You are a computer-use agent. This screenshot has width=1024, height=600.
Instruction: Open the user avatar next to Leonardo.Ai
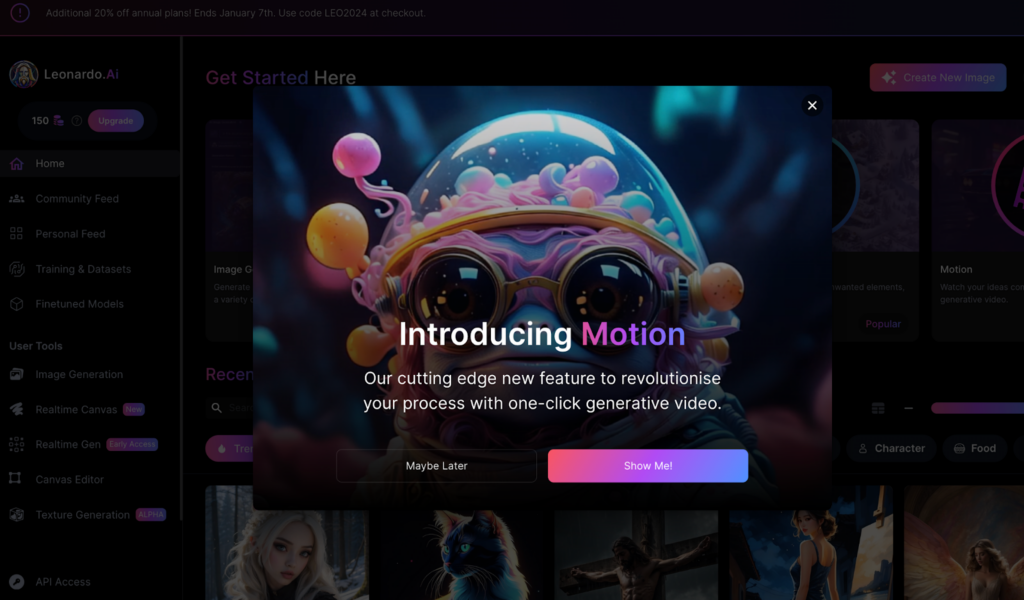tap(24, 74)
